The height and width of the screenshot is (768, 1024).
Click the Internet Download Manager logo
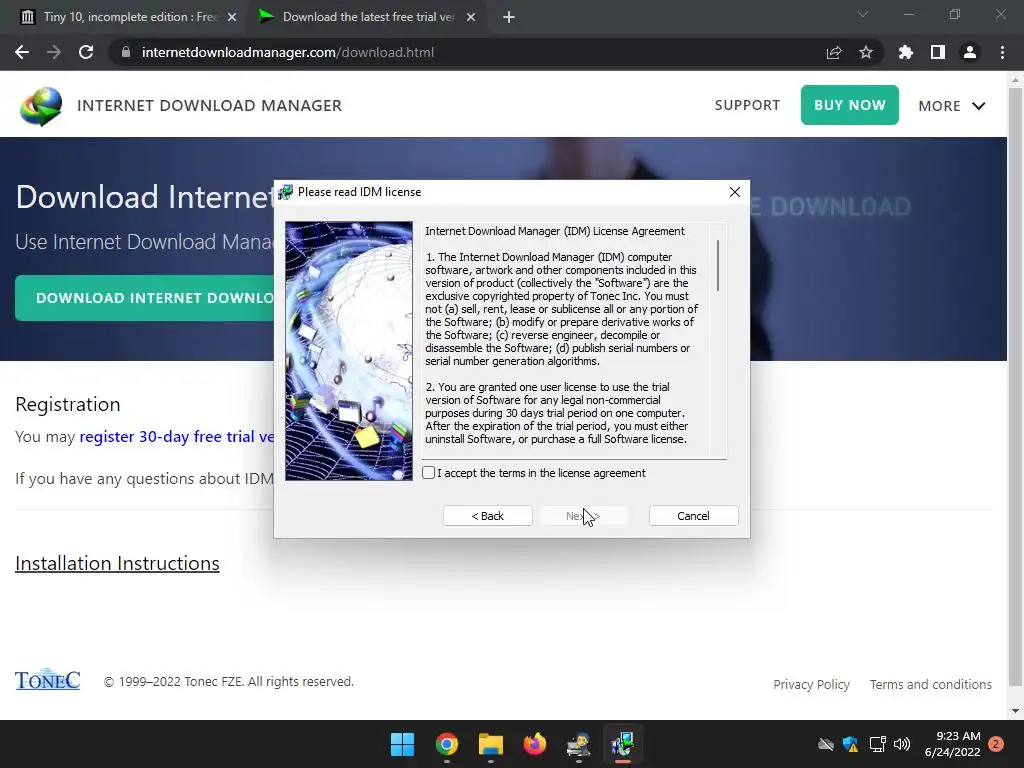pos(40,106)
